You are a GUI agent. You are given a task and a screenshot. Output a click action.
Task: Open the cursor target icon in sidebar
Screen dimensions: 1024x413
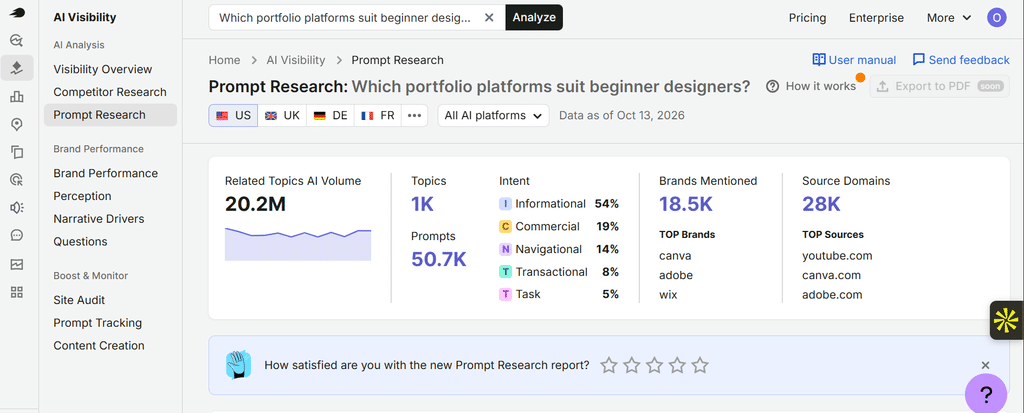[17, 180]
